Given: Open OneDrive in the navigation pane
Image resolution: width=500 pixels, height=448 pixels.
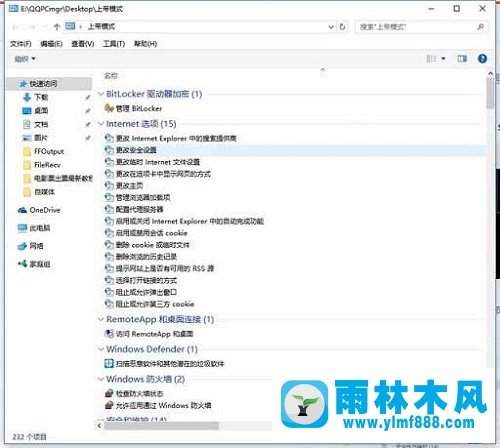Looking at the screenshot, I should pyautogui.click(x=39, y=210).
